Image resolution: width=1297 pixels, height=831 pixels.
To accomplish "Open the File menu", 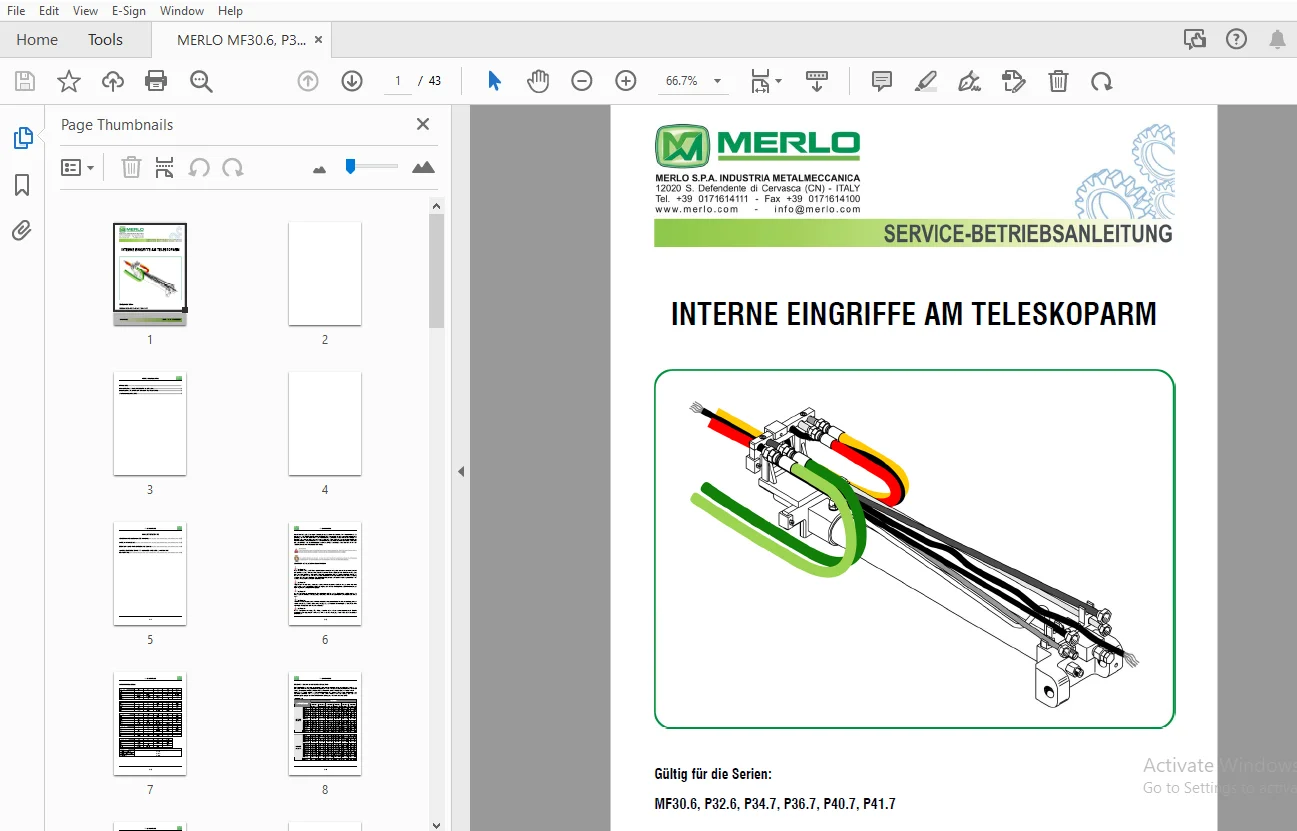I will [16, 11].
